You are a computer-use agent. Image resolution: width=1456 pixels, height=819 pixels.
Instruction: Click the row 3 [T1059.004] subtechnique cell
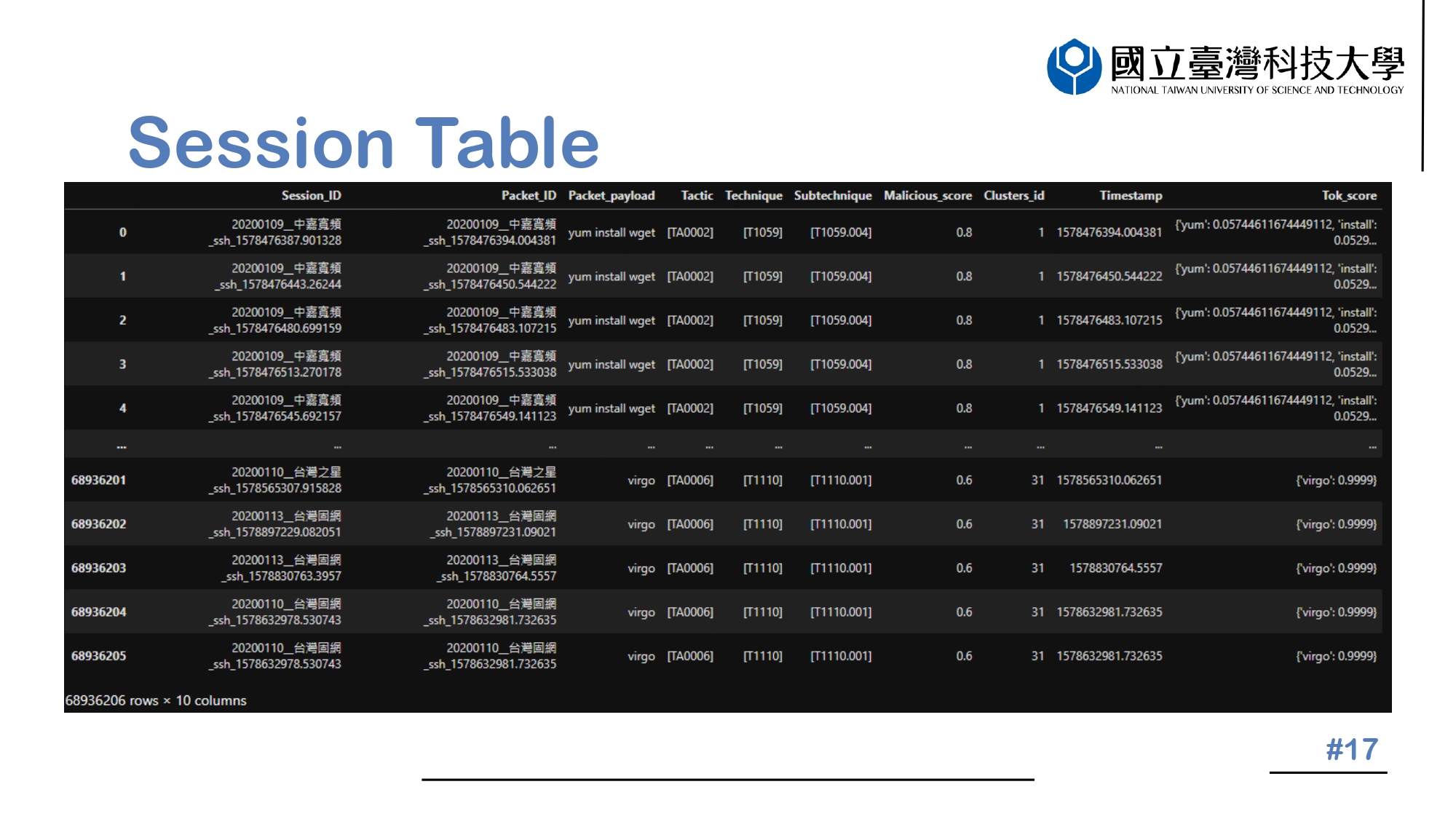tap(841, 364)
